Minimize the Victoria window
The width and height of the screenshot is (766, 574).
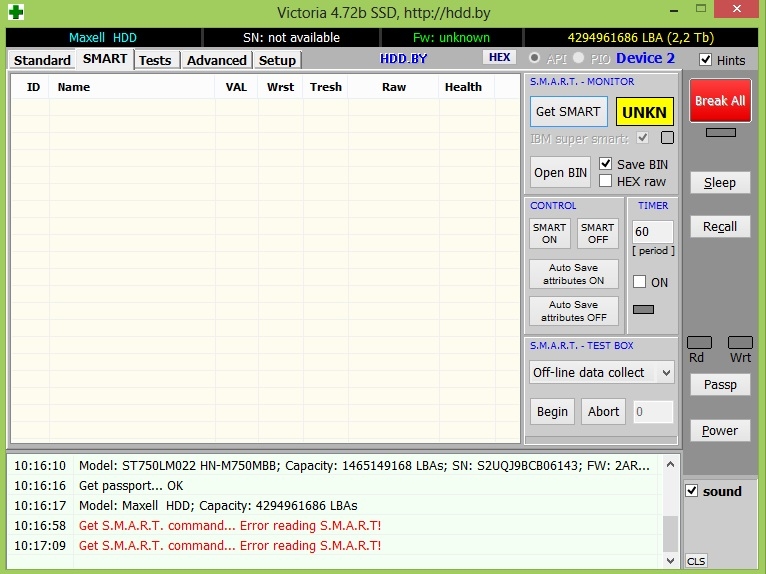pyautogui.click(x=674, y=10)
